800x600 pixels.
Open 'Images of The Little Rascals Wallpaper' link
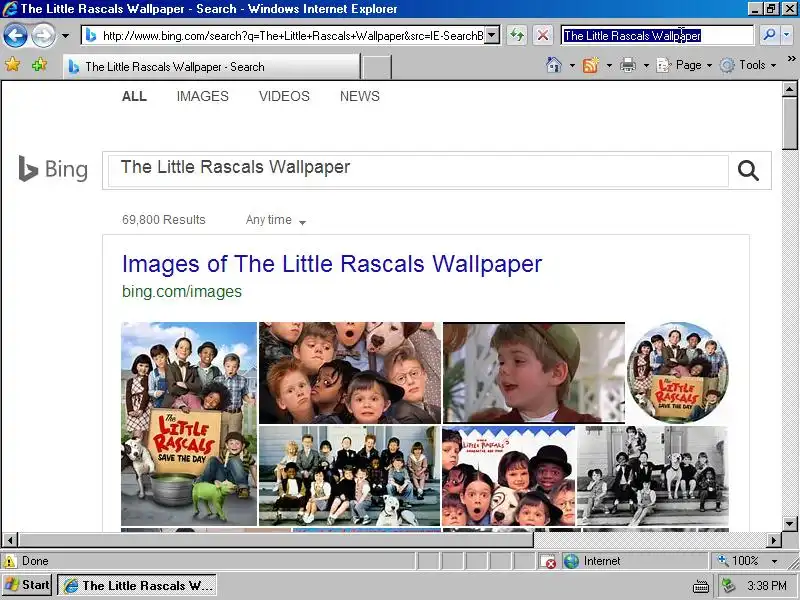332,264
